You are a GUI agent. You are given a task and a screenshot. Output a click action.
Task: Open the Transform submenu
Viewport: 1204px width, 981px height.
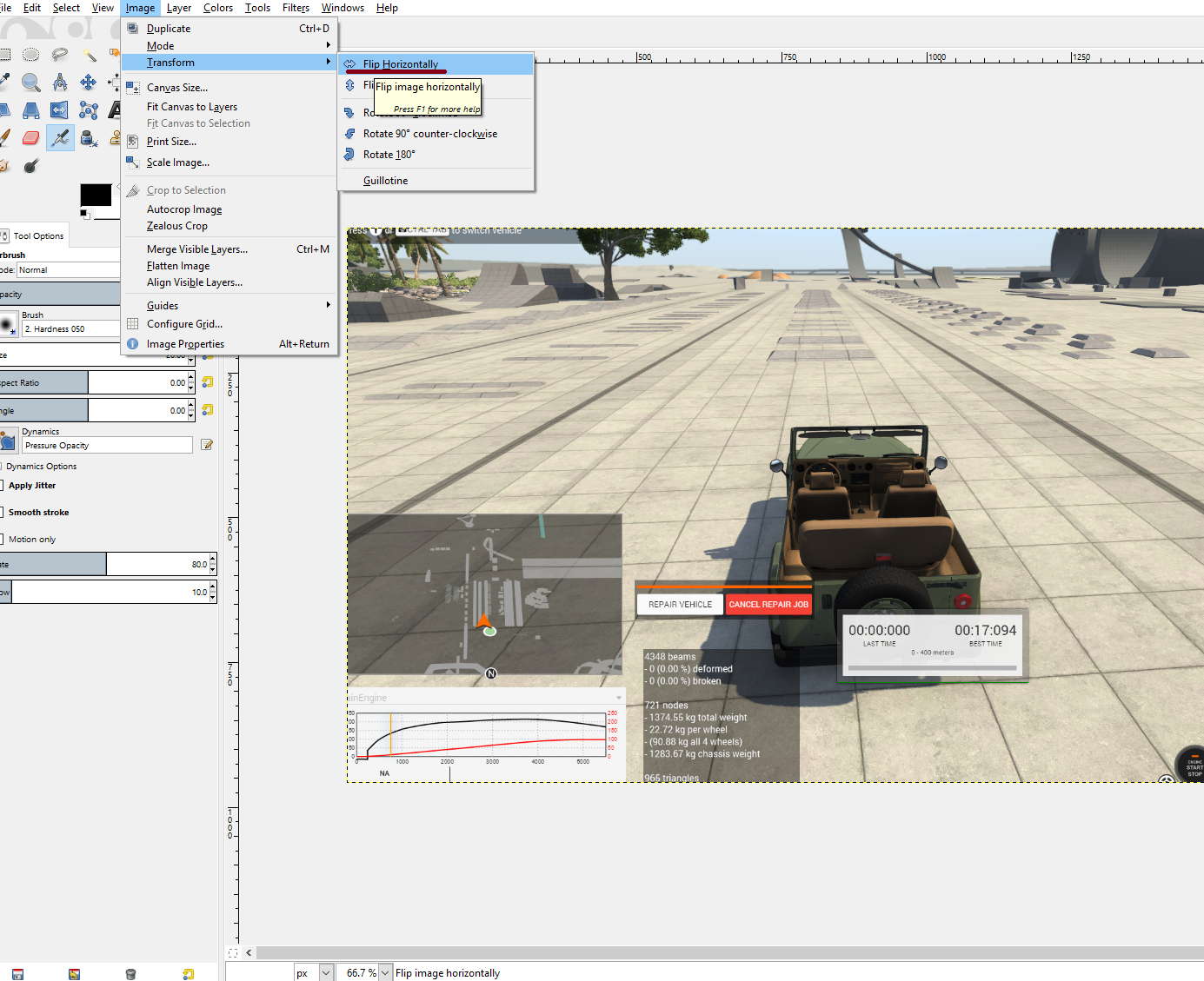(229, 63)
